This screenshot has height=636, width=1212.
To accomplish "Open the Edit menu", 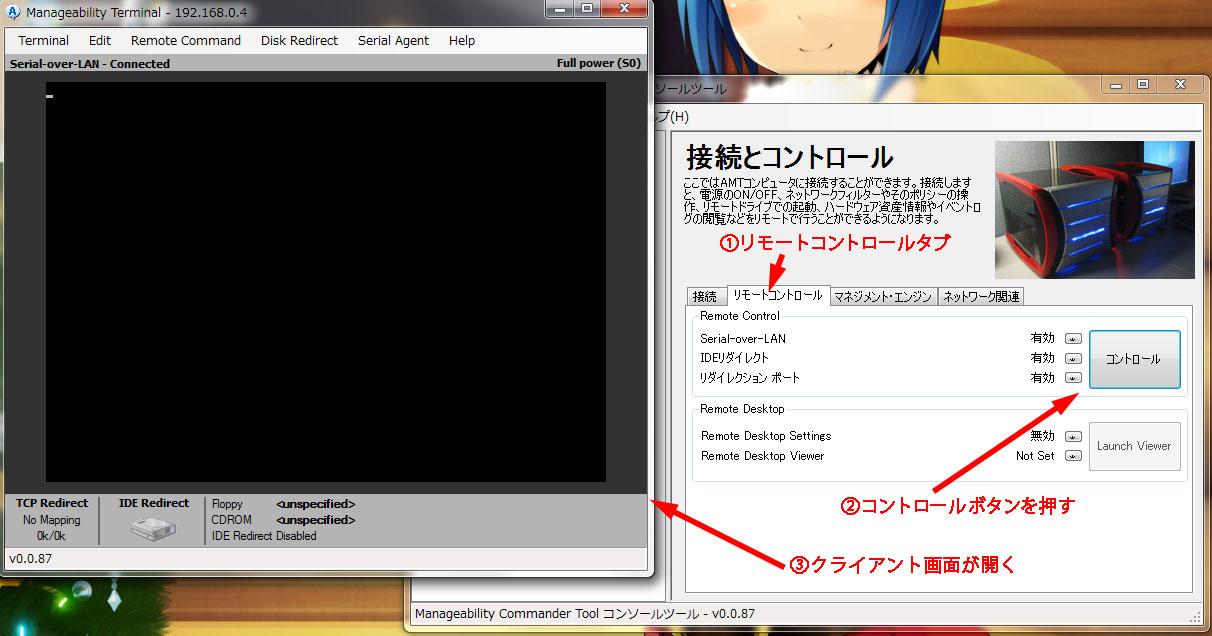I will [x=100, y=41].
